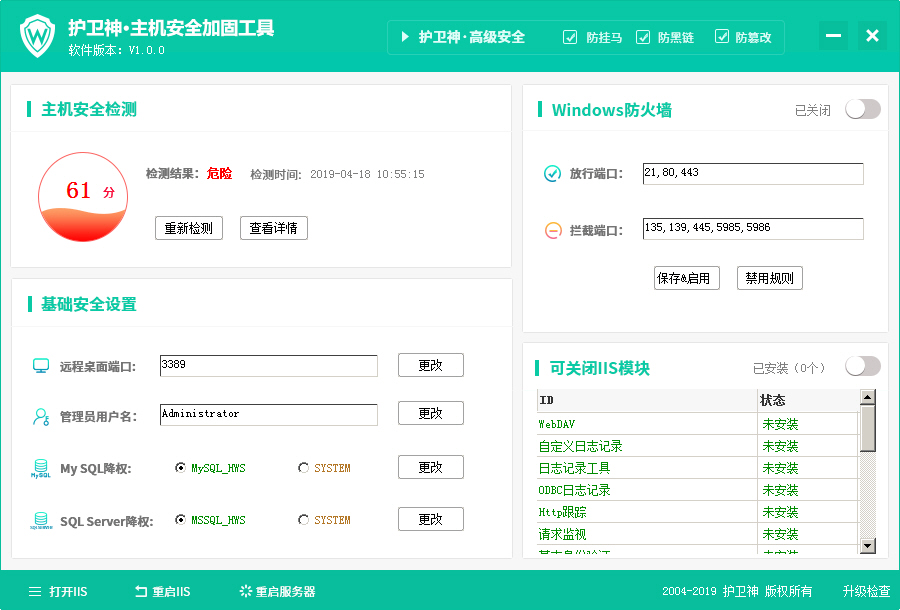Click the 禁用规则 button
The width and height of the screenshot is (900, 610).
click(x=770, y=278)
